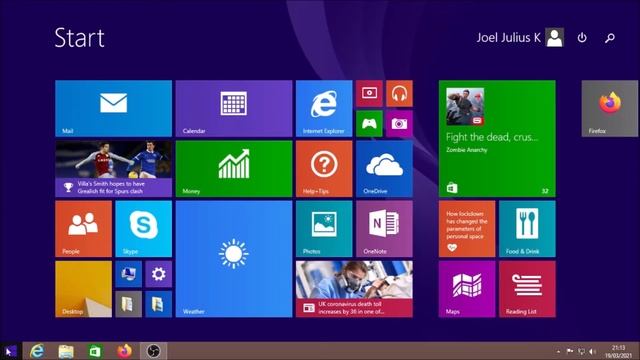The width and height of the screenshot is (640, 360).
Task: Open the Money tile
Action: click(x=234, y=169)
